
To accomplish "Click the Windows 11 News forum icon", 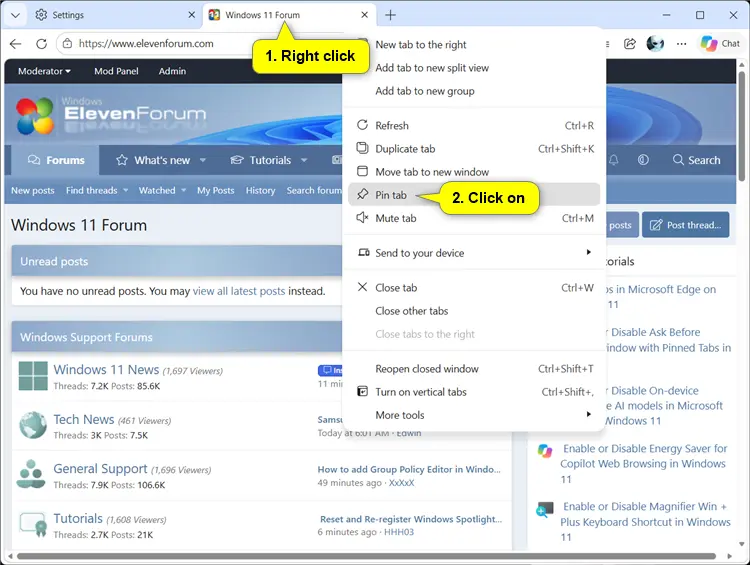I will pos(33,376).
